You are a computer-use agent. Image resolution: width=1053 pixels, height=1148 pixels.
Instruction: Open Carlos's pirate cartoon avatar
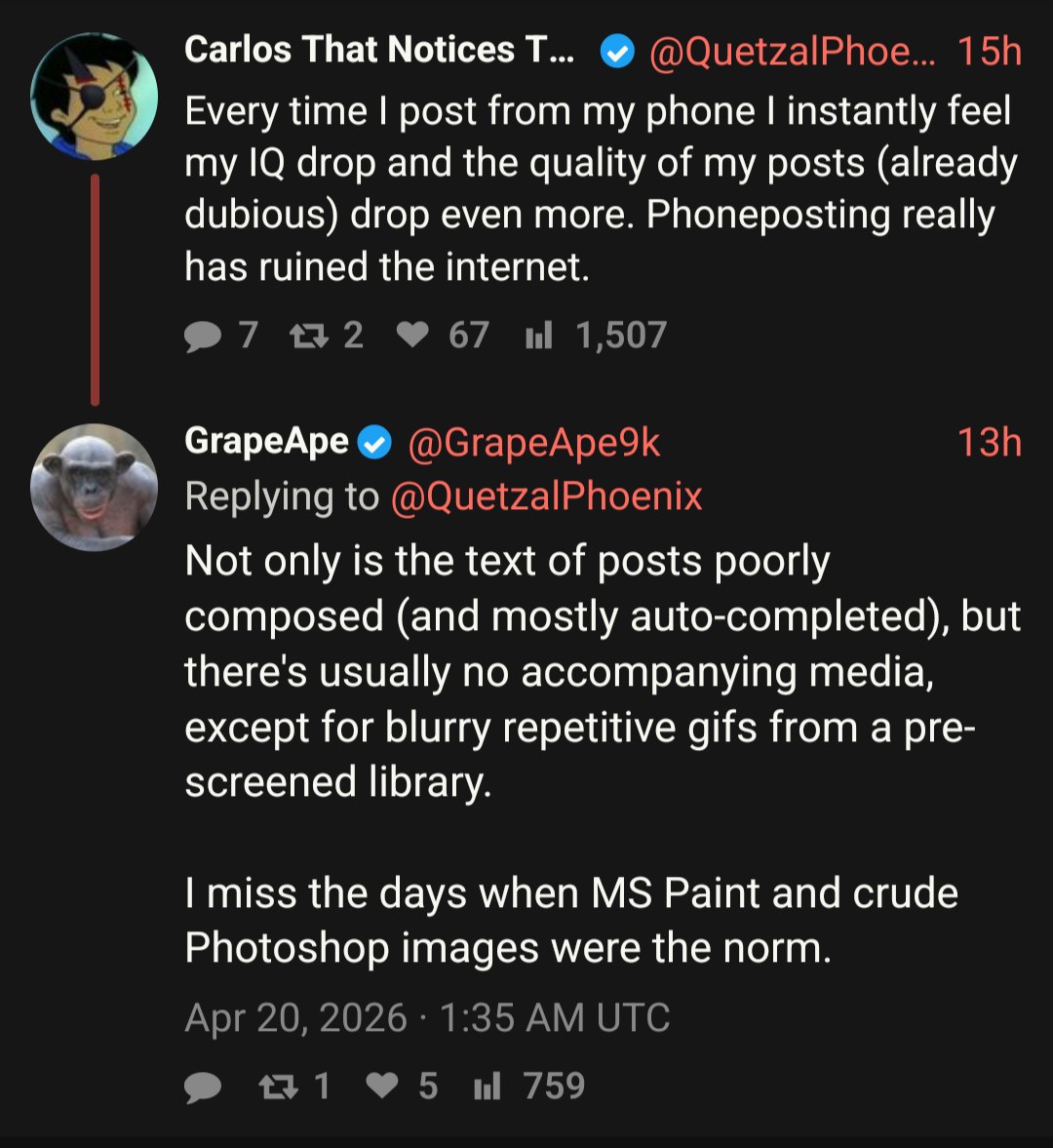94,96
